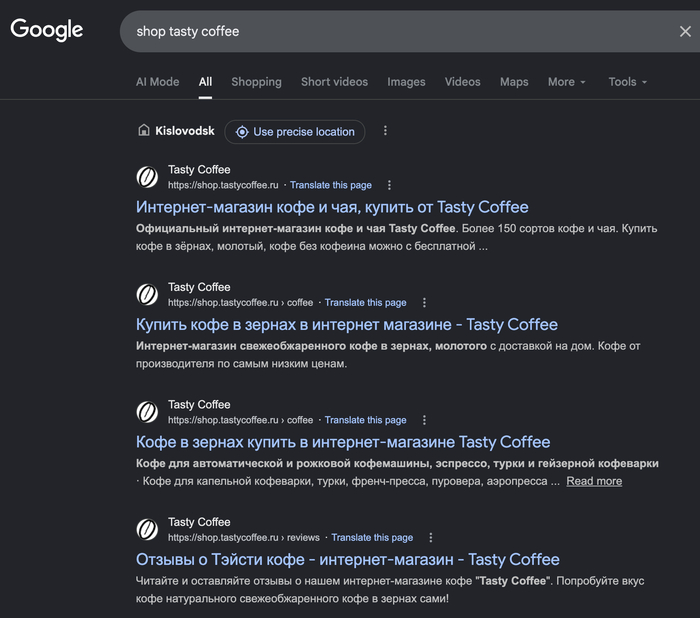
Task: Click the favicon of the reviews result
Action: [147, 529]
